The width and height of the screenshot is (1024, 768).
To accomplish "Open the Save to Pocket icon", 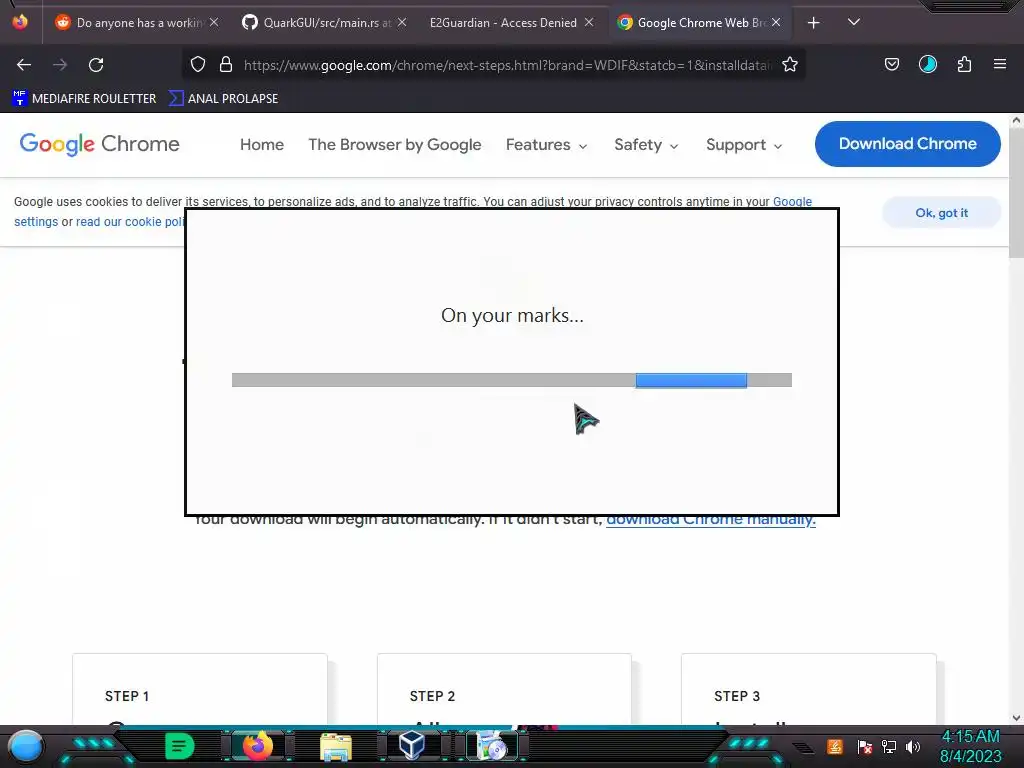I will (x=891, y=65).
